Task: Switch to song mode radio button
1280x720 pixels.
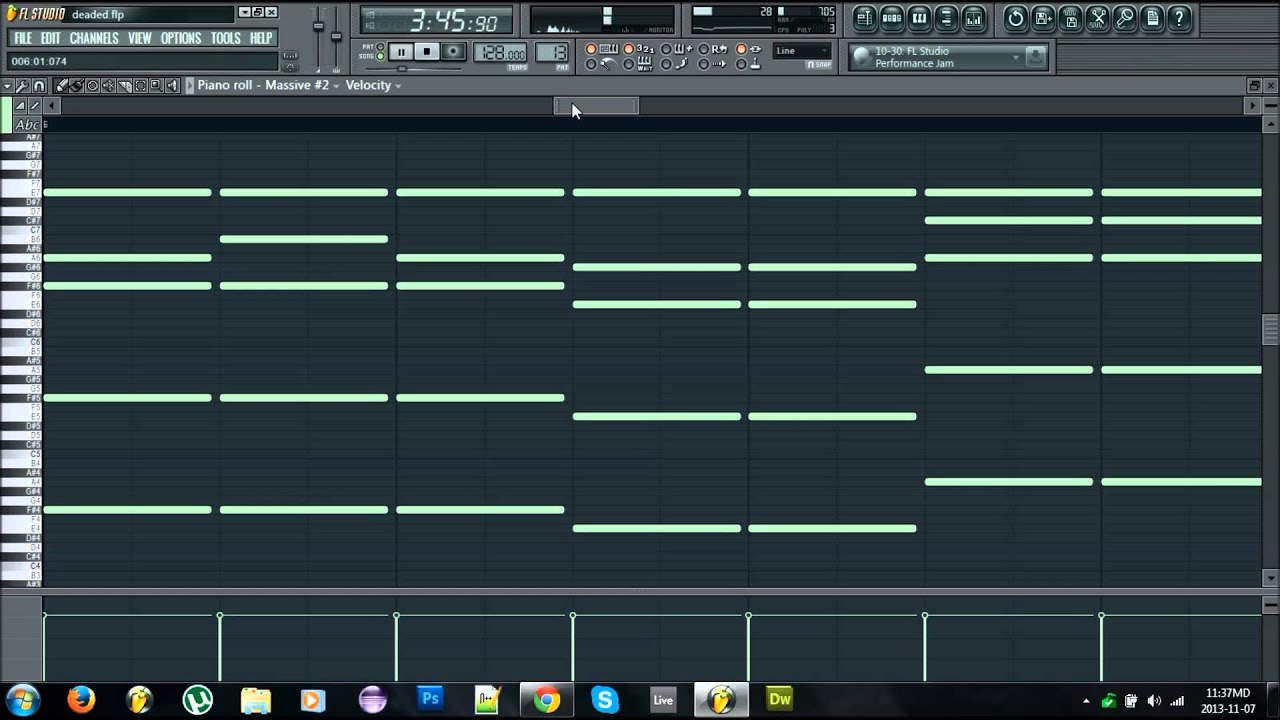Action: point(380,57)
